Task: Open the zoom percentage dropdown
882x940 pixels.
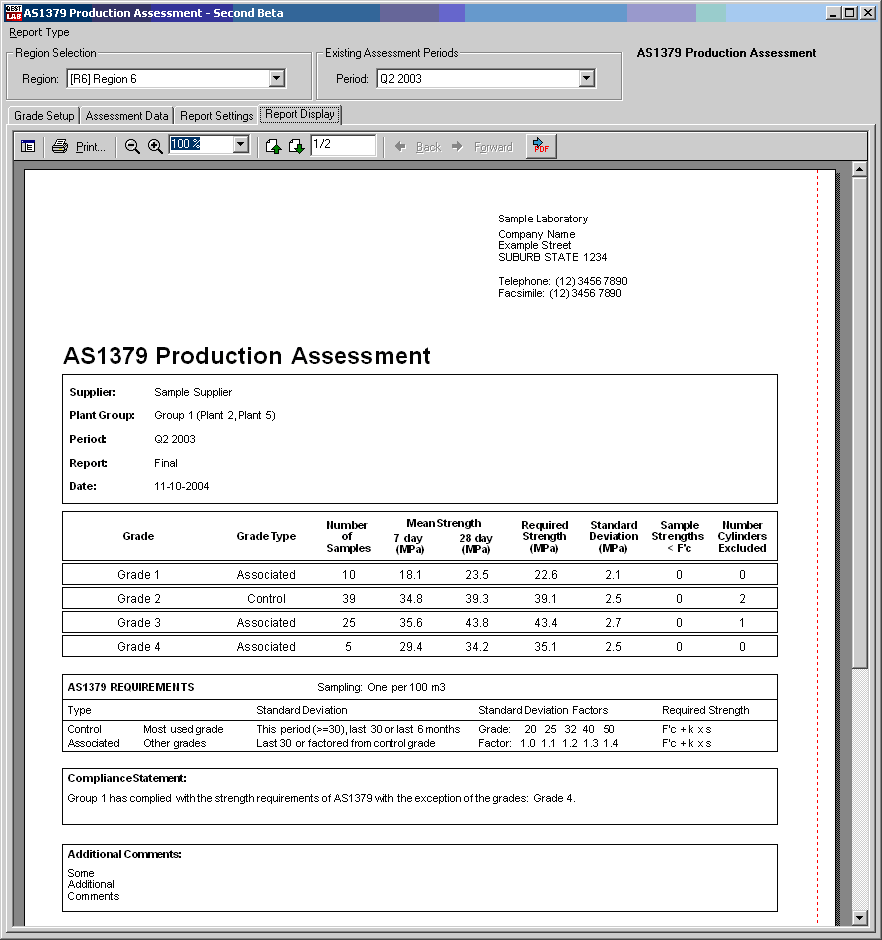Action: [x=240, y=146]
